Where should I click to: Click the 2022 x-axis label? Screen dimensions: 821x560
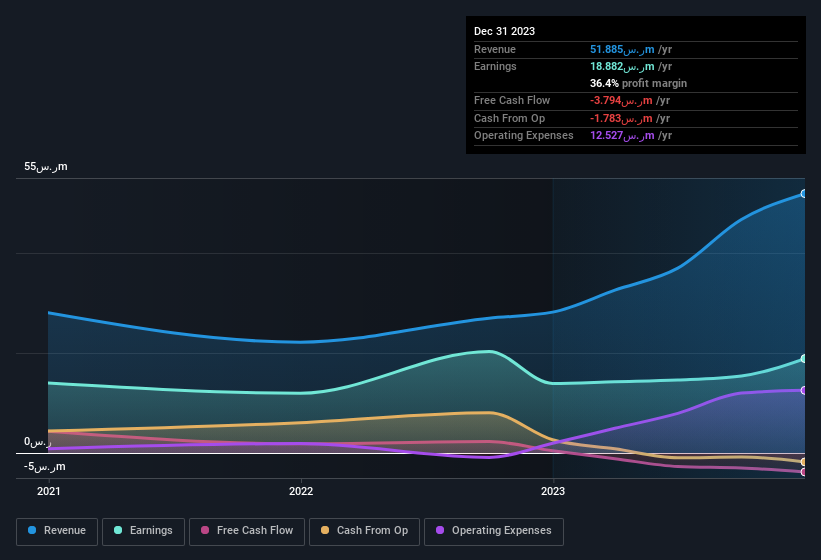click(301, 491)
